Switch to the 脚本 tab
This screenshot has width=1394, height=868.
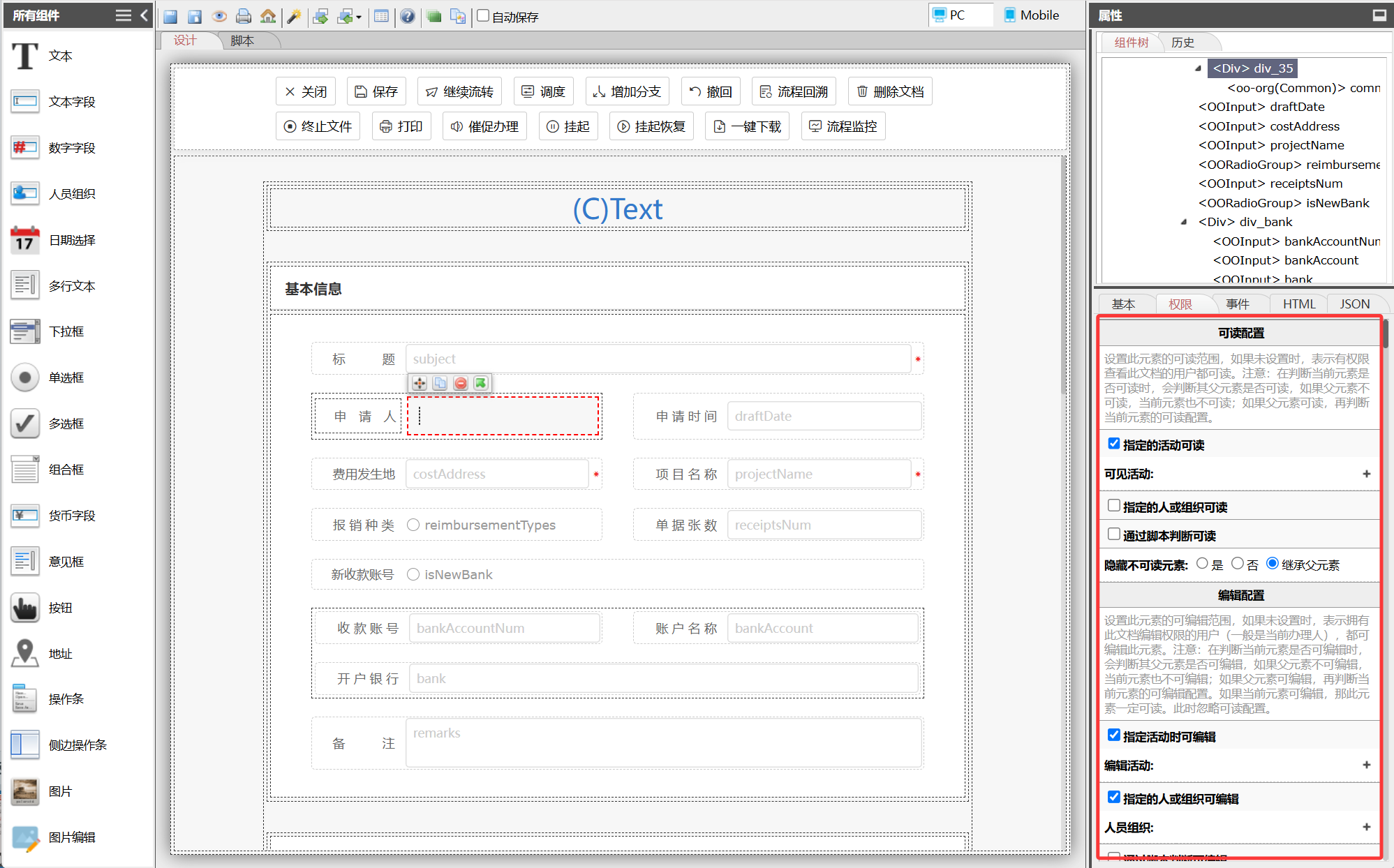(242, 40)
